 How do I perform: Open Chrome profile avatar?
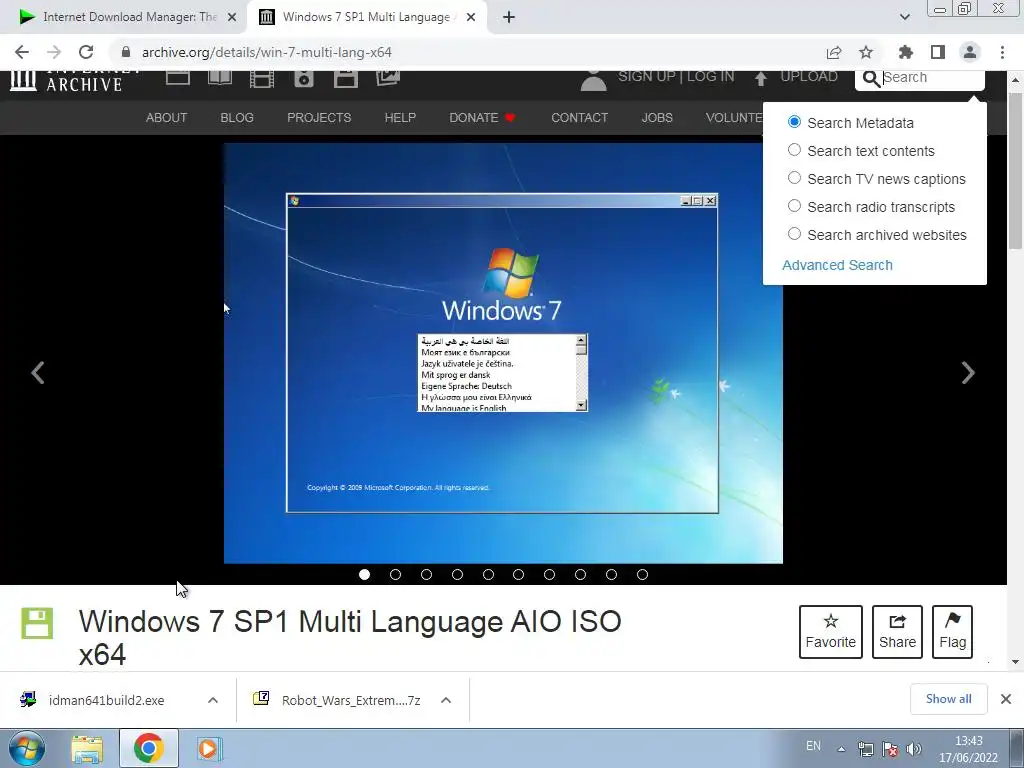(x=970, y=52)
